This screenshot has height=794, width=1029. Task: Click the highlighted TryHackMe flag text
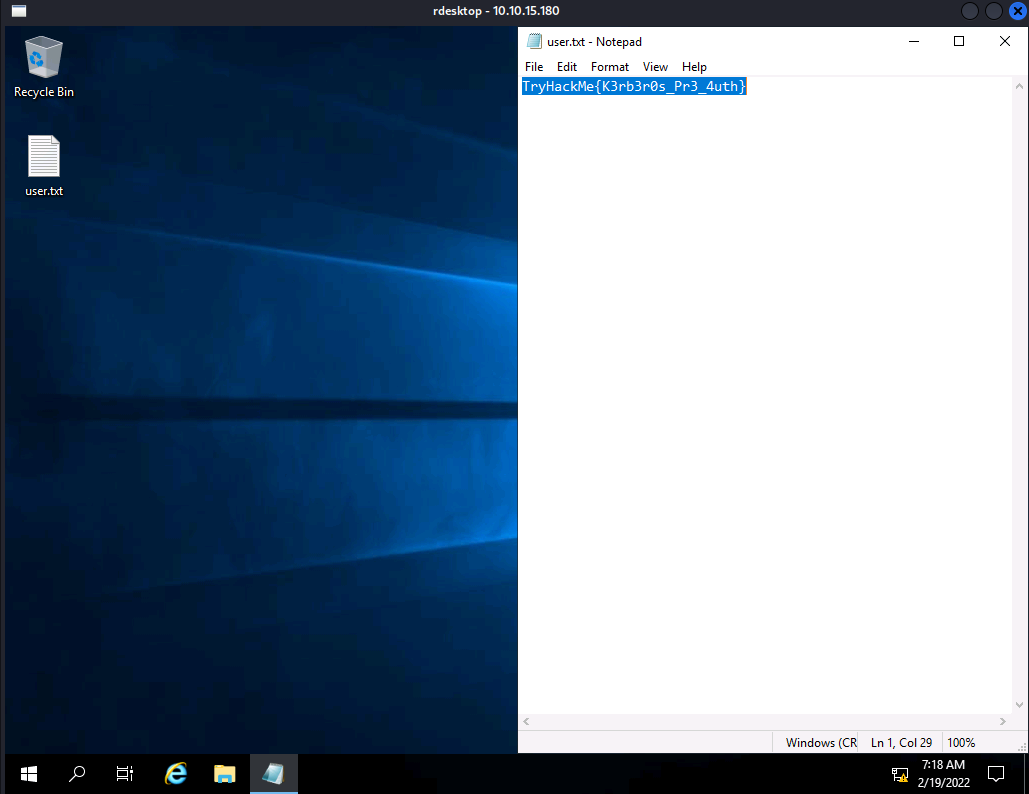coord(634,86)
